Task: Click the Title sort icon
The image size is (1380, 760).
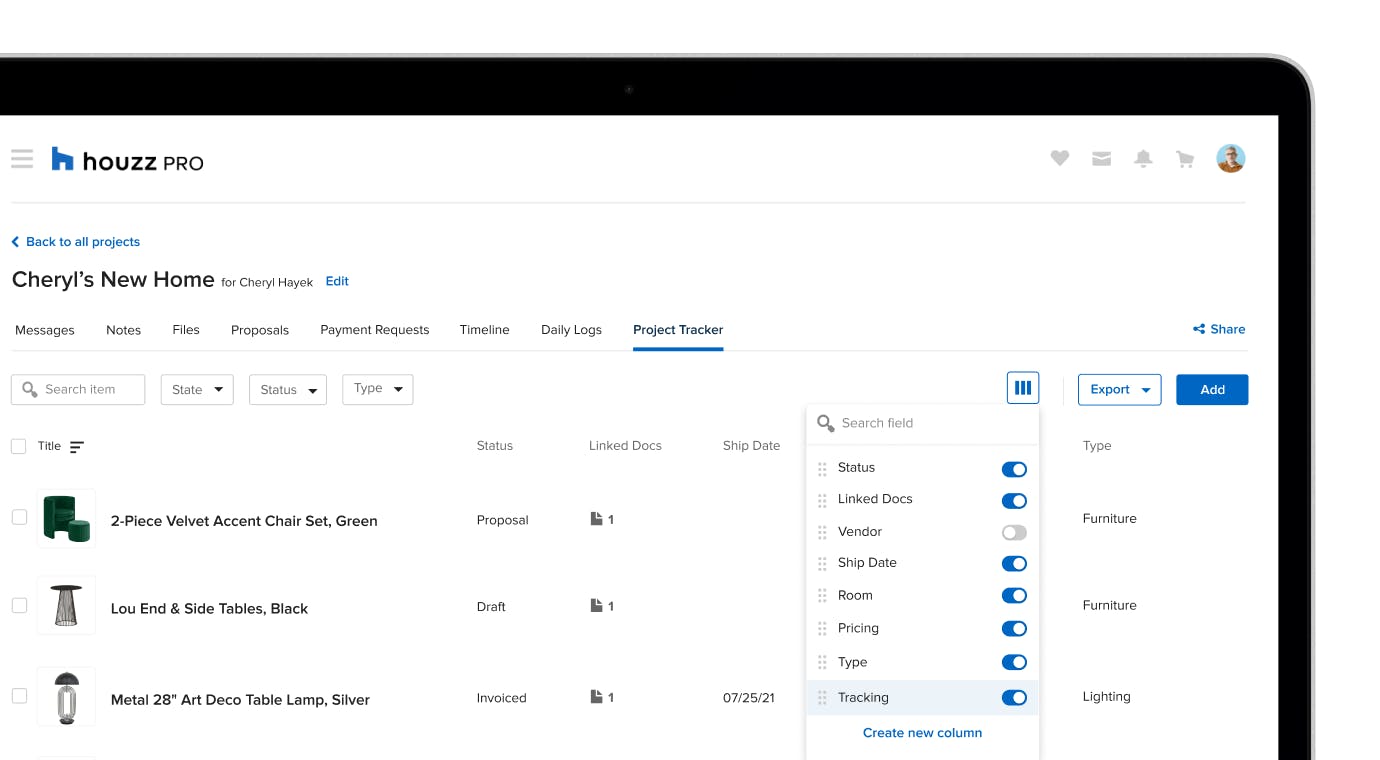Action: click(x=77, y=447)
